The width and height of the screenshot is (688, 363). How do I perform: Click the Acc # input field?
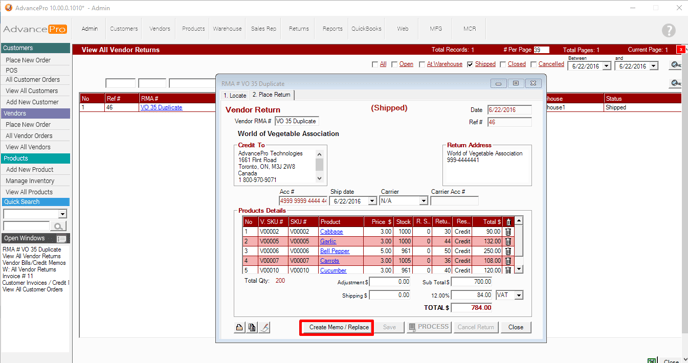(303, 201)
